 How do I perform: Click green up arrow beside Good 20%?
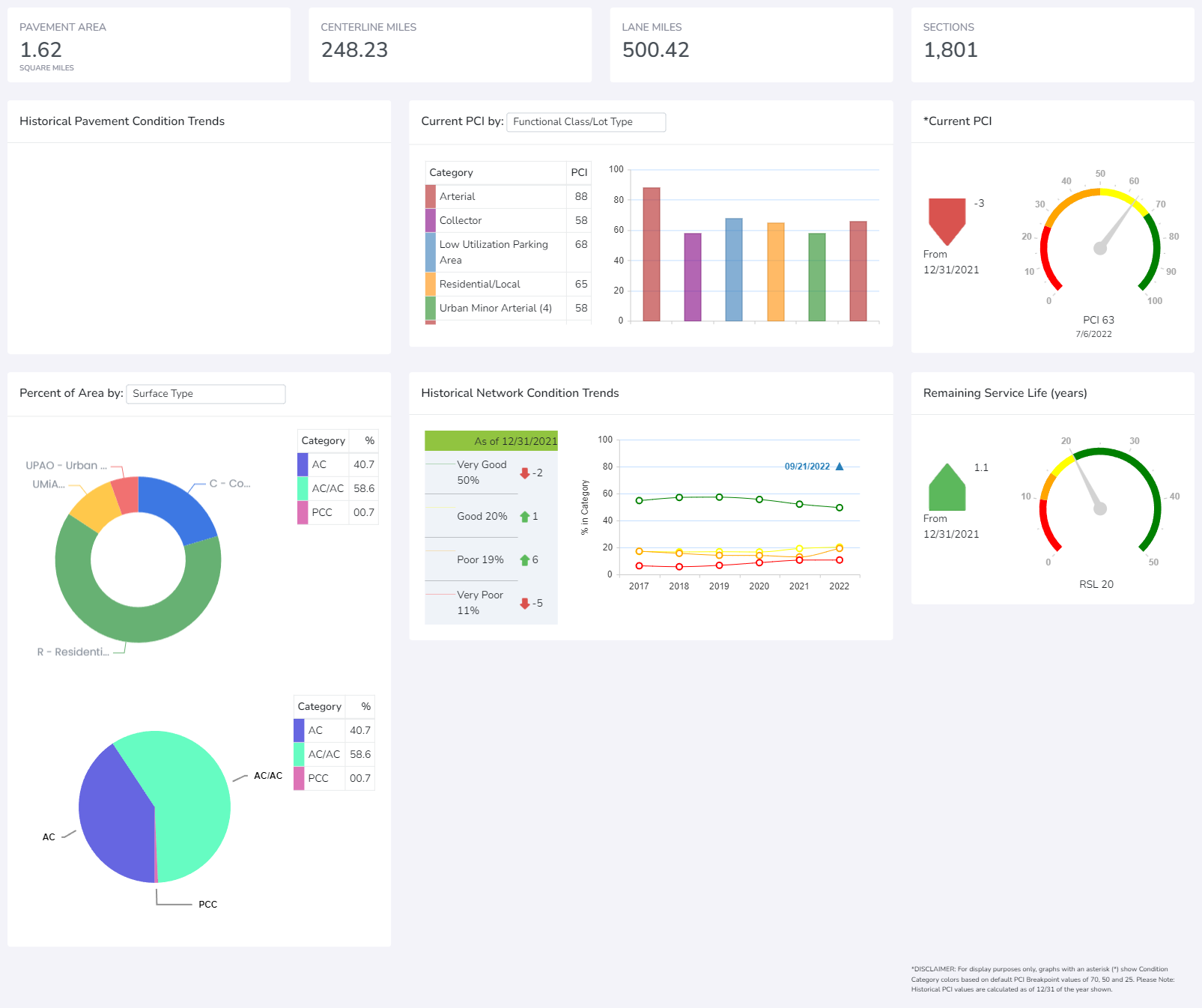(x=525, y=517)
